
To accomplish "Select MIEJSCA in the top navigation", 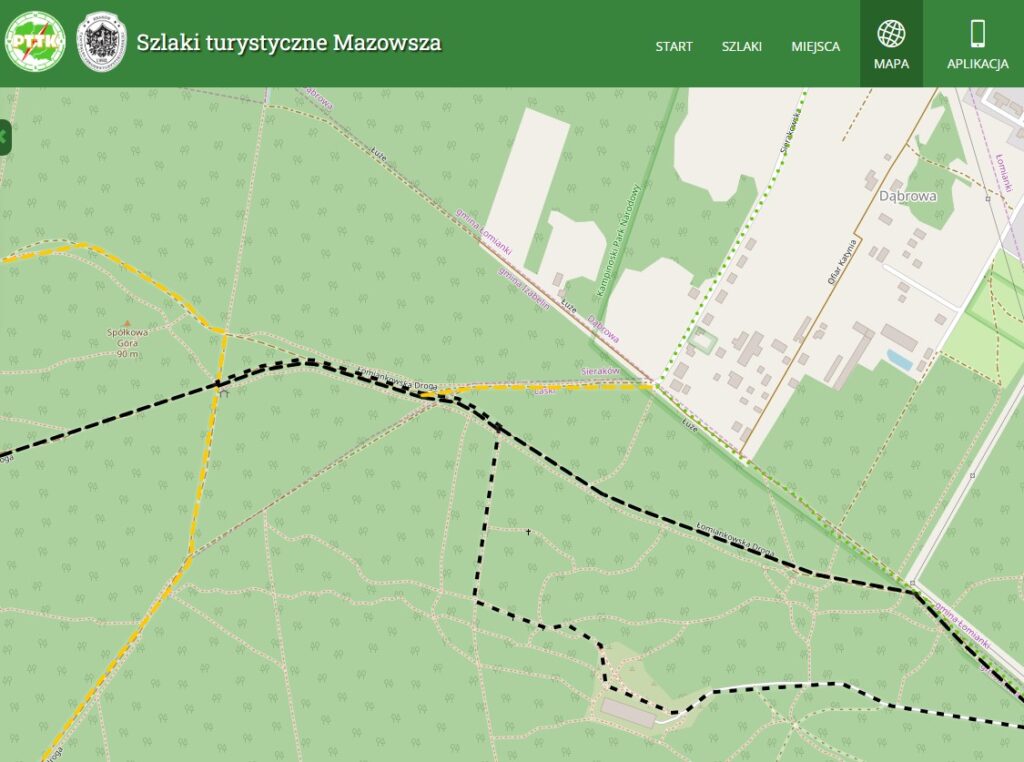I will 815,46.
